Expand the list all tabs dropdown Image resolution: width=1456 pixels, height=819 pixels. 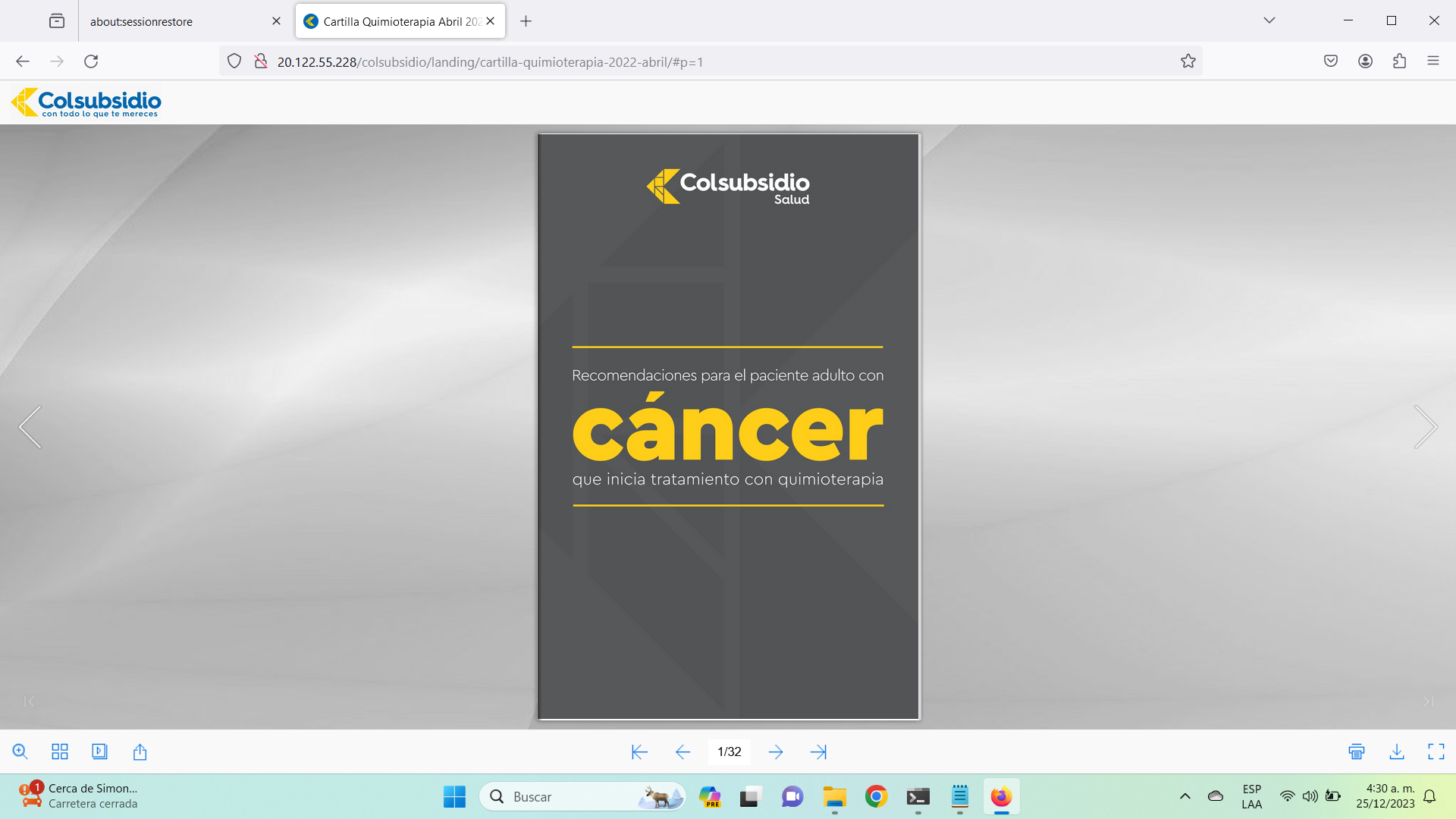(1269, 20)
